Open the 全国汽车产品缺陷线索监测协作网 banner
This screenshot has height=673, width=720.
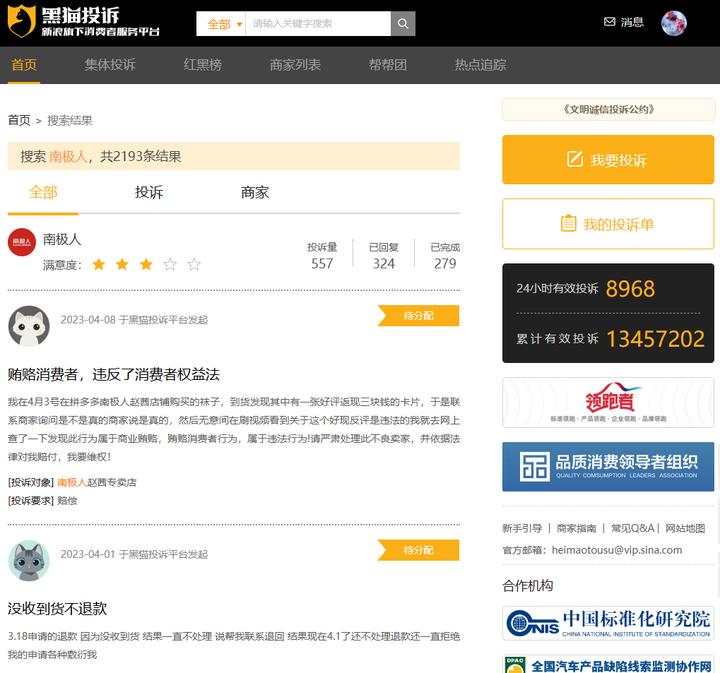click(608, 664)
